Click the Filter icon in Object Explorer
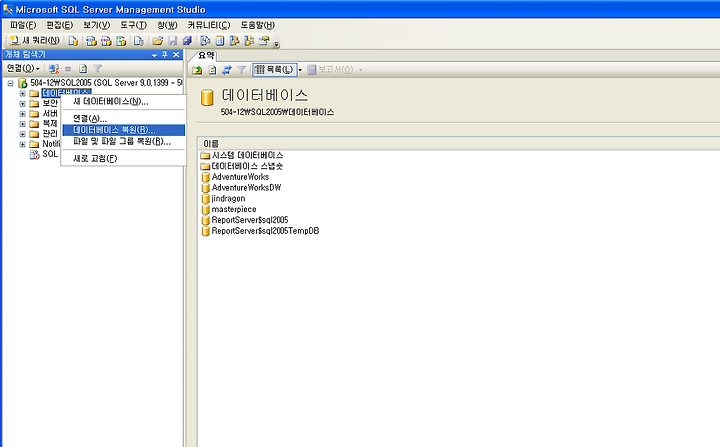Screen dimensions: 720x447 click(97, 69)
